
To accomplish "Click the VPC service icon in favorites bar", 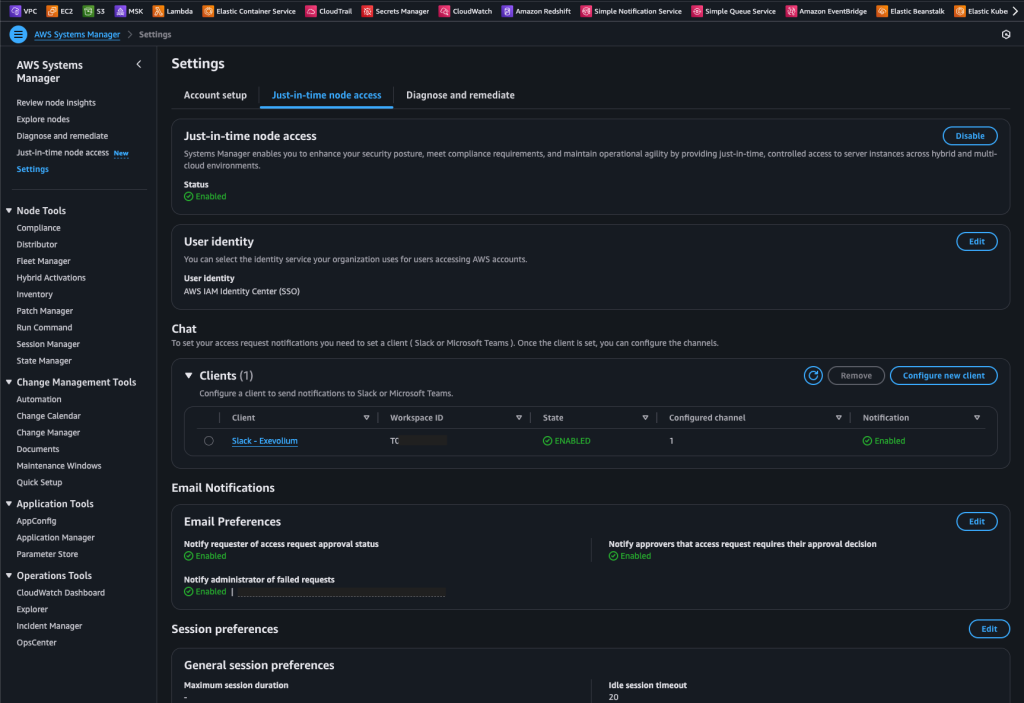I will click(14, 11).
